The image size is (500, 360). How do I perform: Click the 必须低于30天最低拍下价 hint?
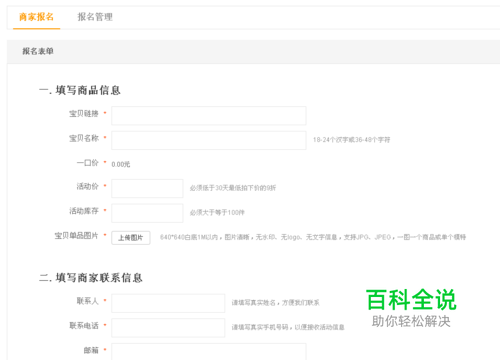point(233,188)
